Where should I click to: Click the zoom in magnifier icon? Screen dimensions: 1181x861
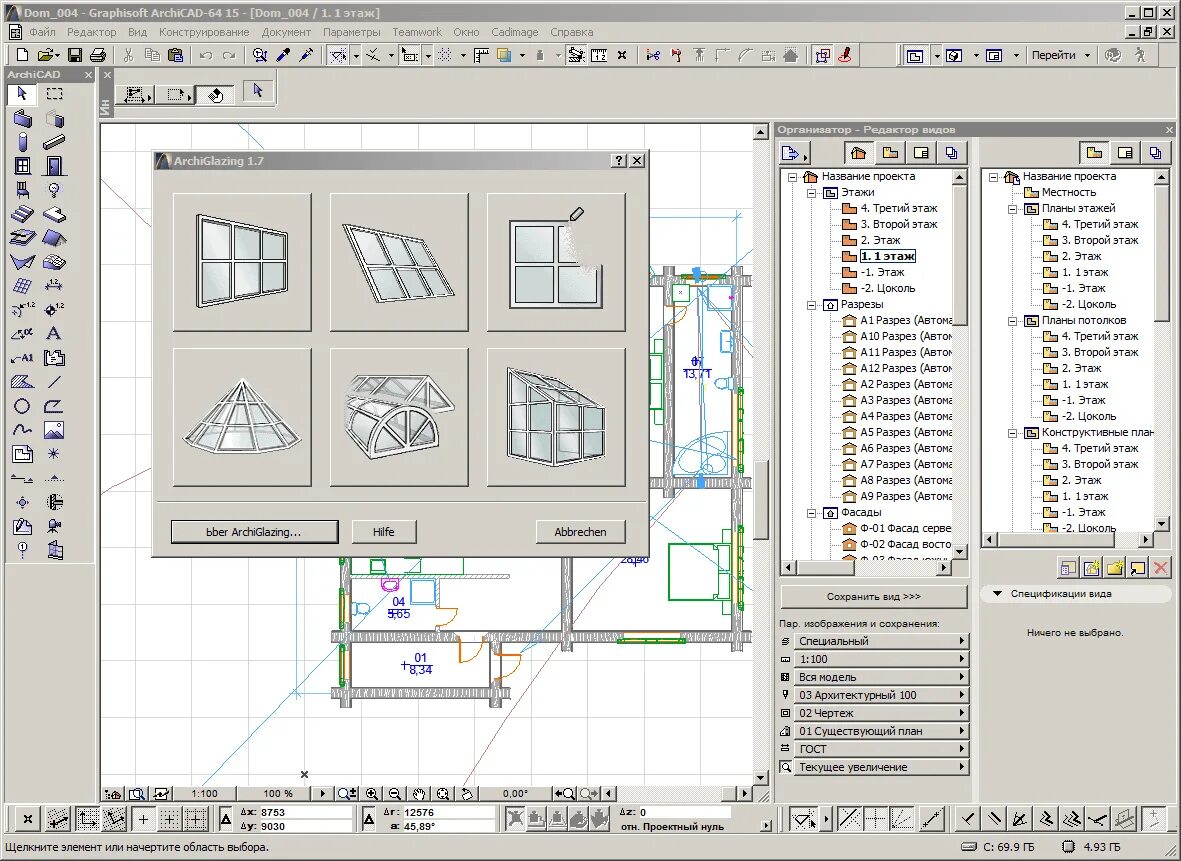pos(372,793)
